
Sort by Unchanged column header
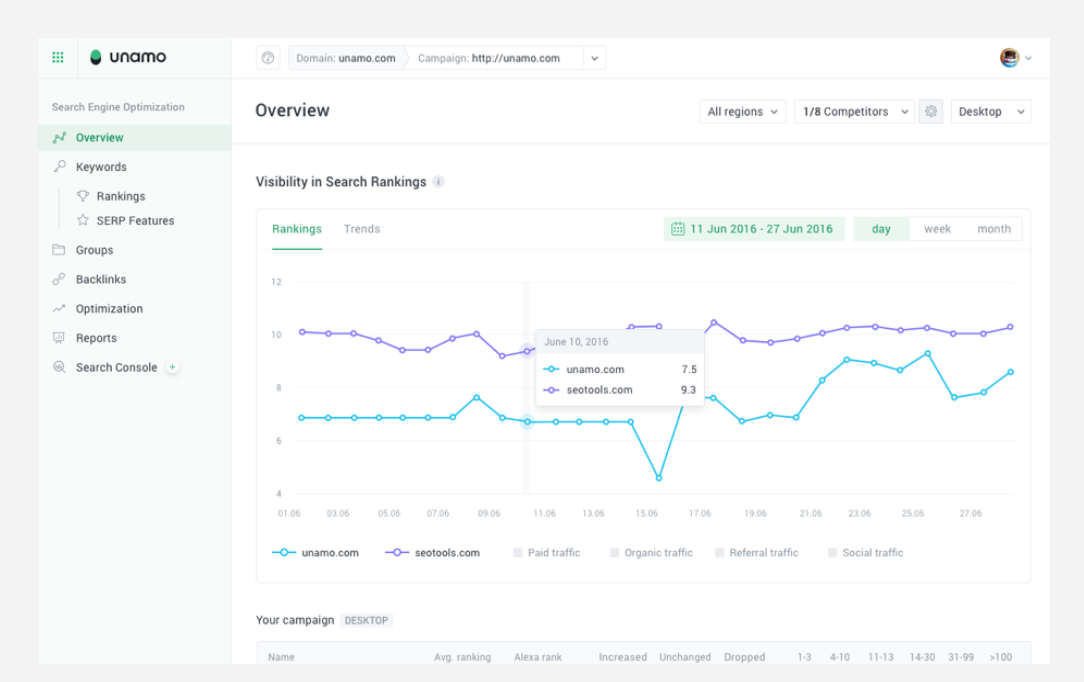(685, 657)
